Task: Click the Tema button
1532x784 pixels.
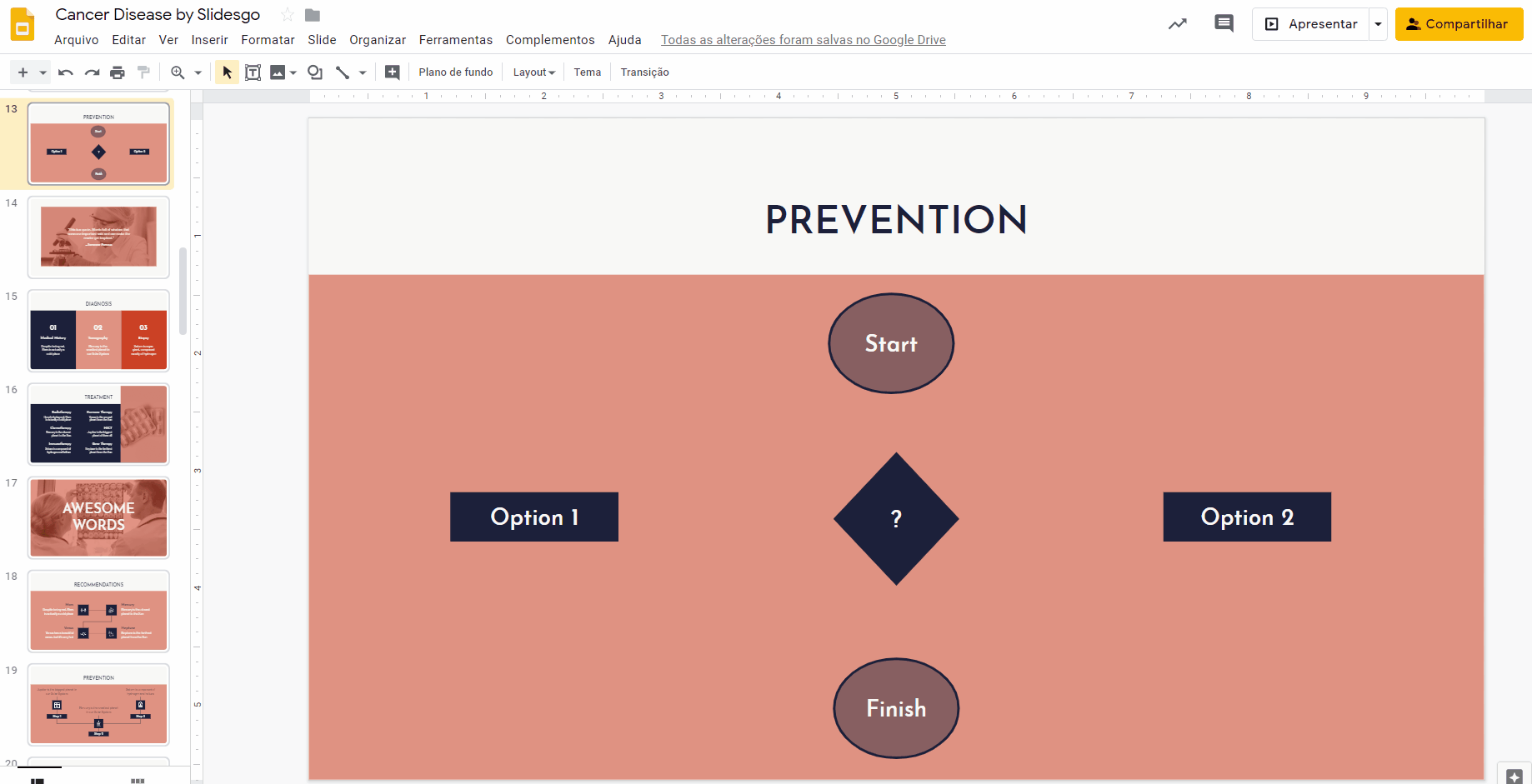Action: pyautogui.click(x=588, y=72)
